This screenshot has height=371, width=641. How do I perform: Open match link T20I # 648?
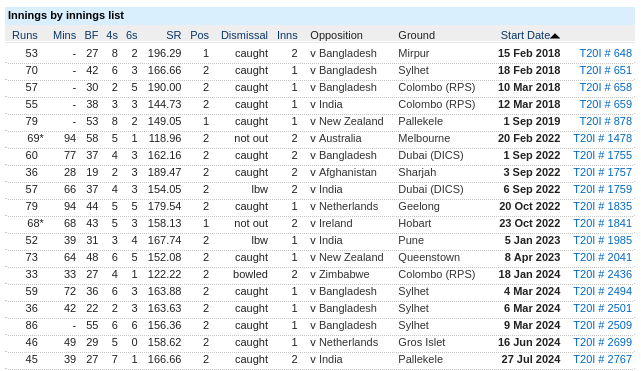tap(606, 53)
